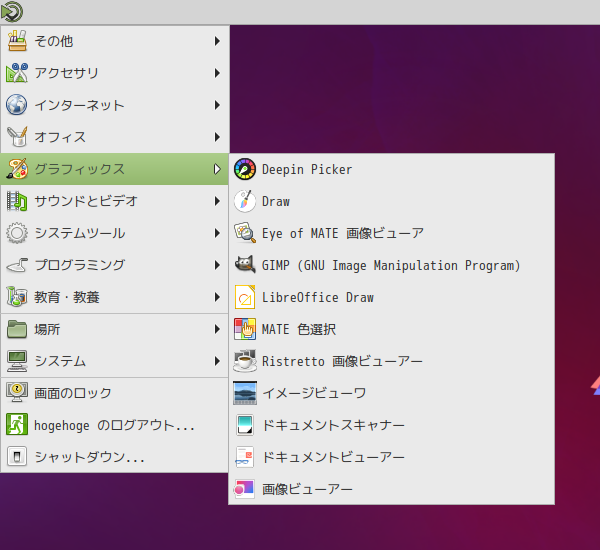Click the 画像ビューアー pink shapes icon
Viewport: 600px width, 550px height.
[245, 489]
